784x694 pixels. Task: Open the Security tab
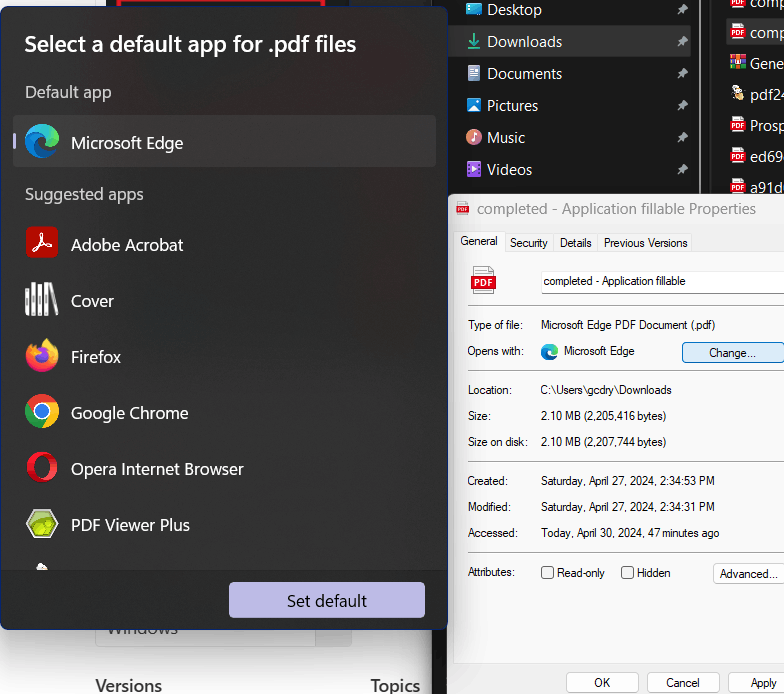pos(529,243)
